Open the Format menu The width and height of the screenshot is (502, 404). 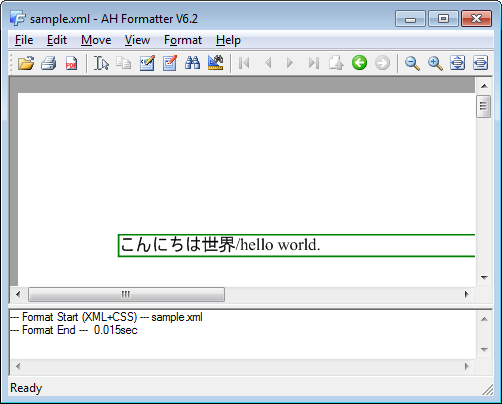pos(183,40)
